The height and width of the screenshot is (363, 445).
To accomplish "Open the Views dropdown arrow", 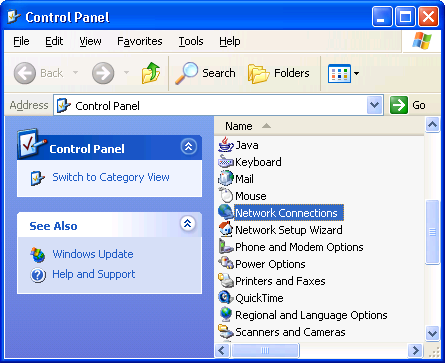I will pyautogui.click(x=356, y=73).
